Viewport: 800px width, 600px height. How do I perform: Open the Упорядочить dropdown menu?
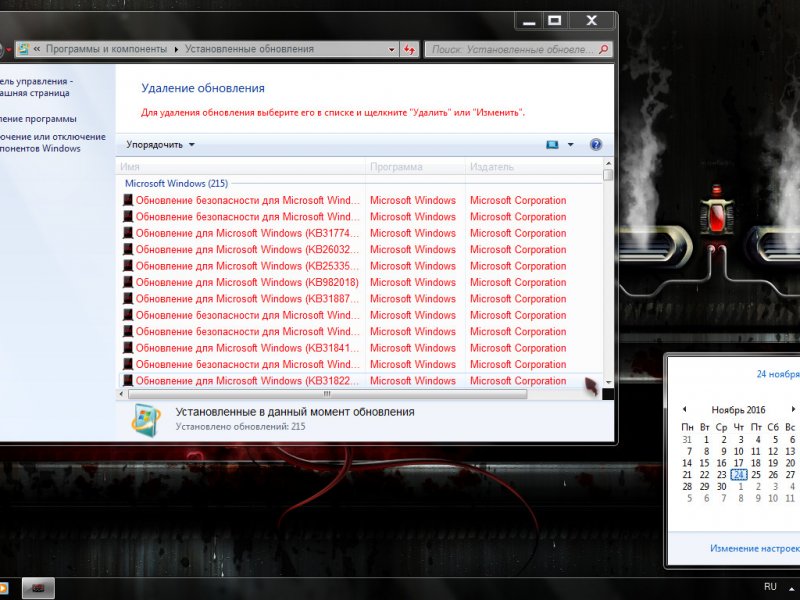(160, 145)
